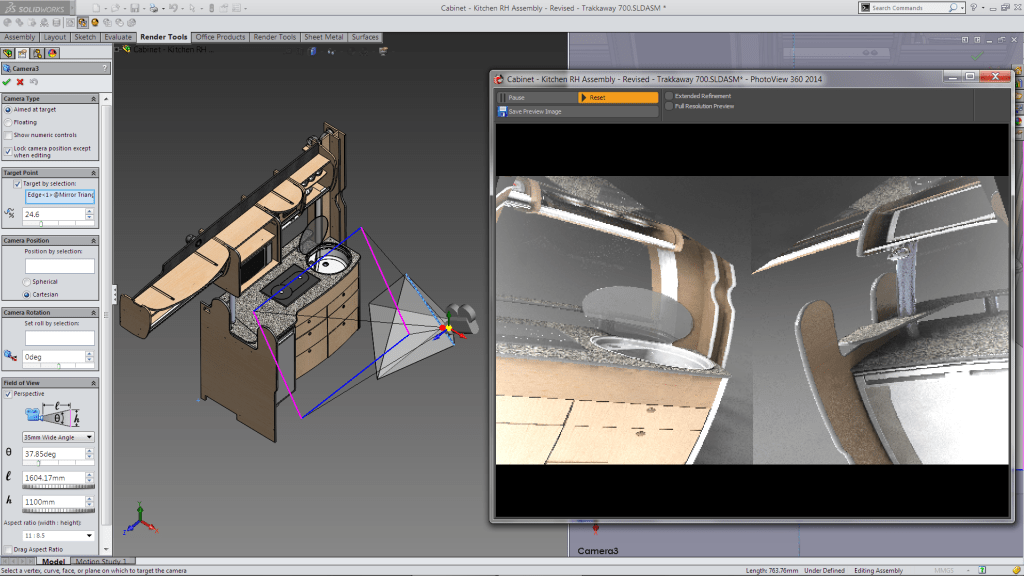This screenshot has width=1024, height=576.
Task: Collapse the Camera Type section
Action: coord(93,99)
